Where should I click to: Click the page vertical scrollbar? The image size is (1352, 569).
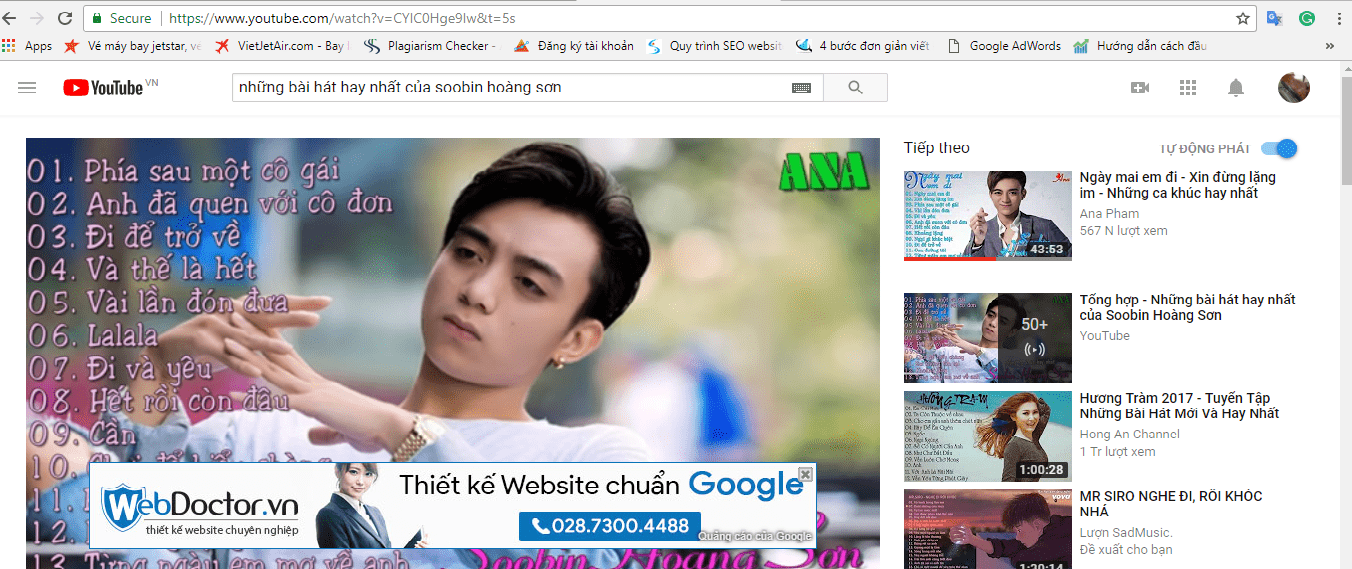click(x=1345, y=315)
